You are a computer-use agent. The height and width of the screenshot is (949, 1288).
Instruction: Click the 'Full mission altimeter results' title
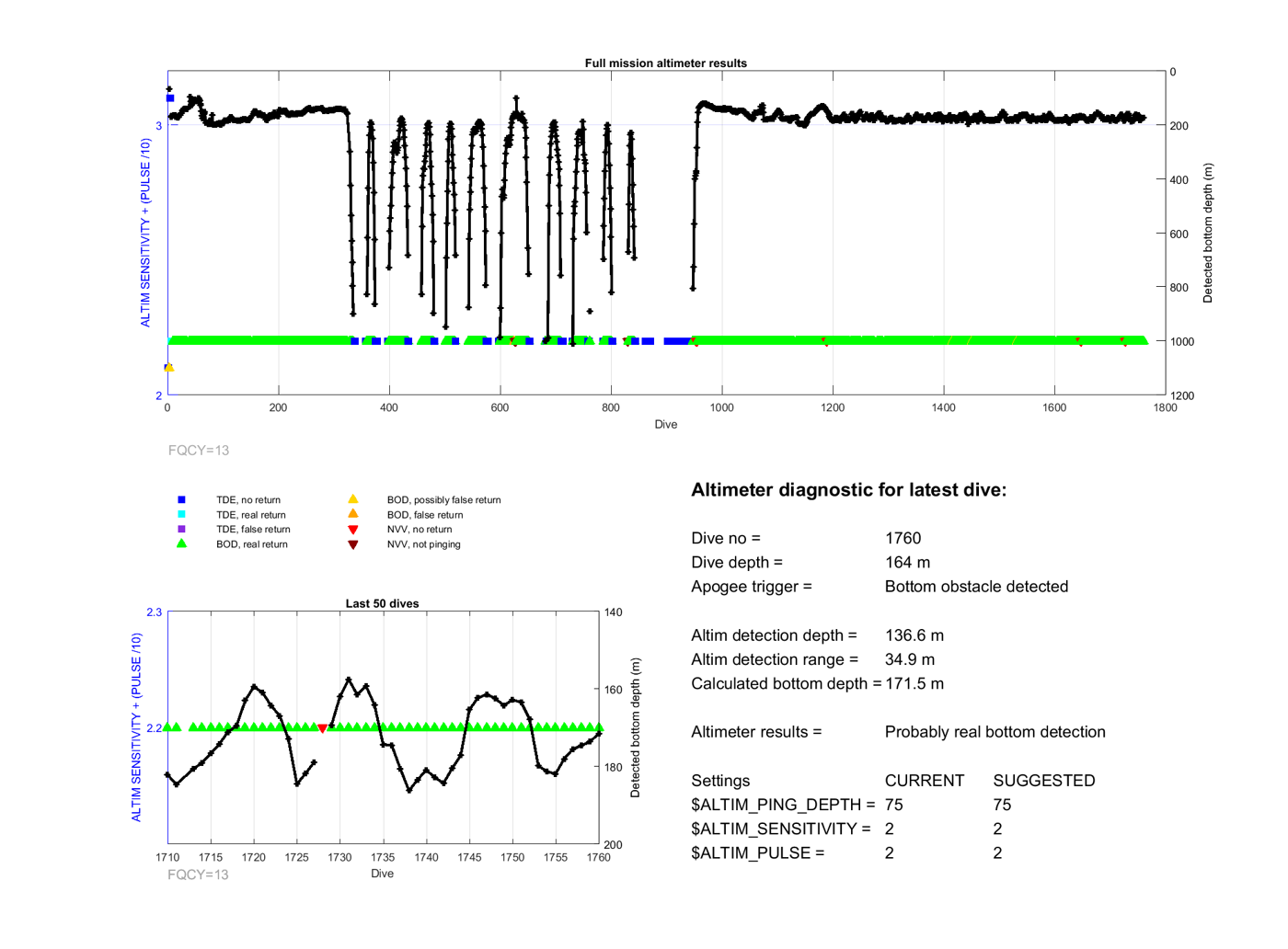pyautogui.click(x=666, y=63)
